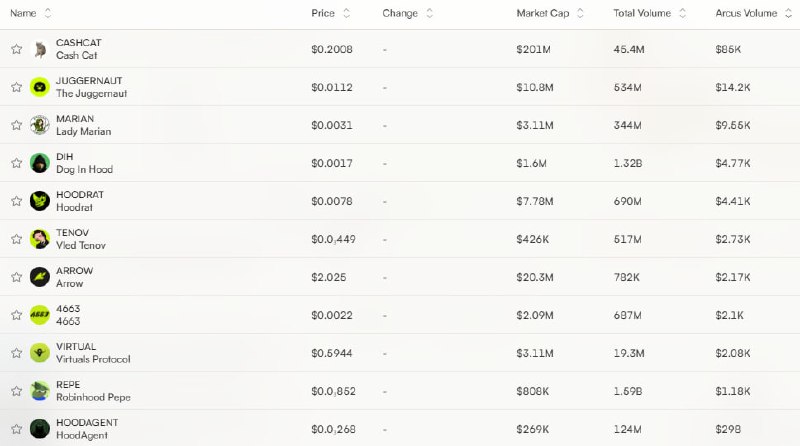This screenshot has height=446, width=800.
Task: Sort by Arcus Volume arrows
Action: point(788,13)
